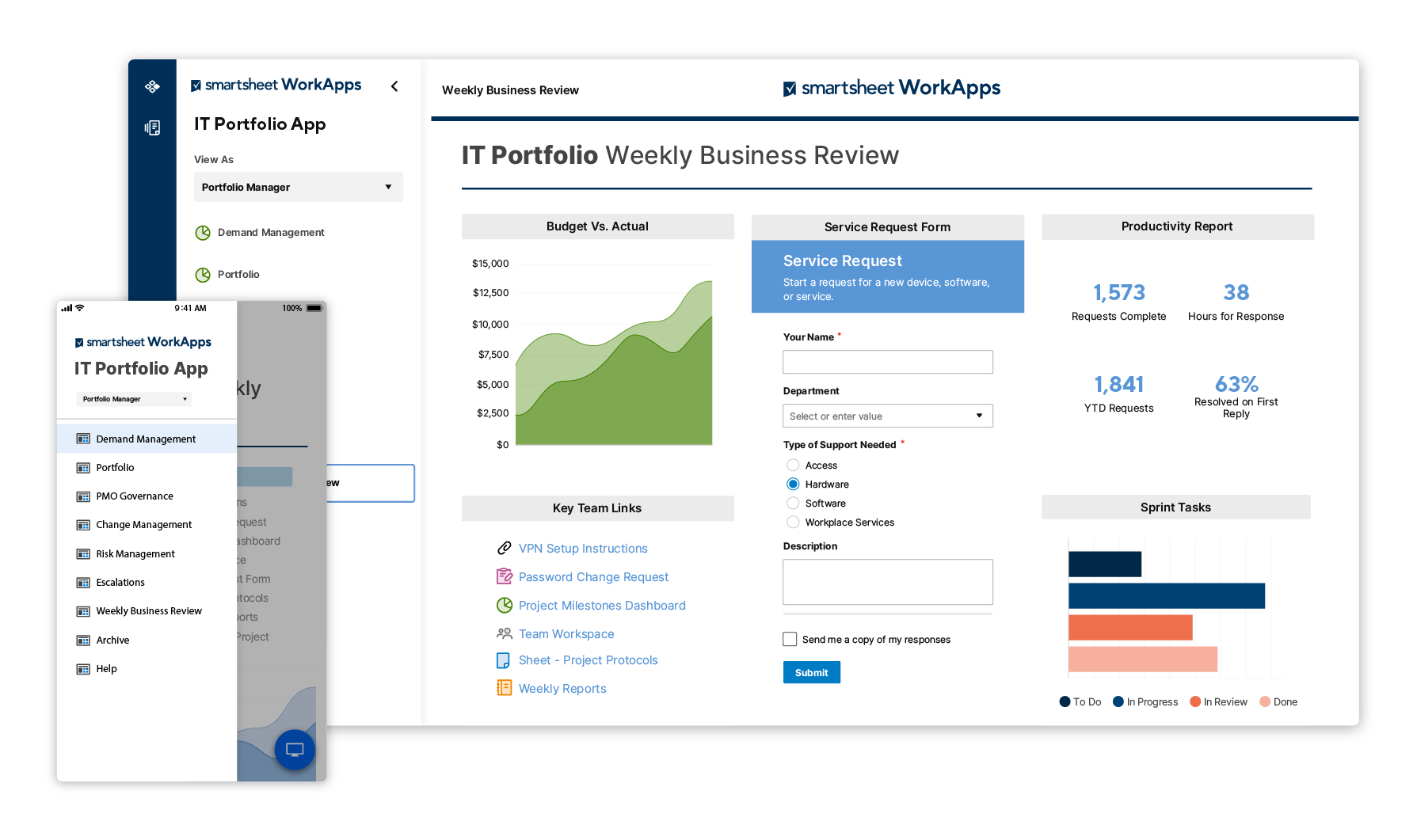Click the In Review legend color swatch

click(x=1195, y=701)
